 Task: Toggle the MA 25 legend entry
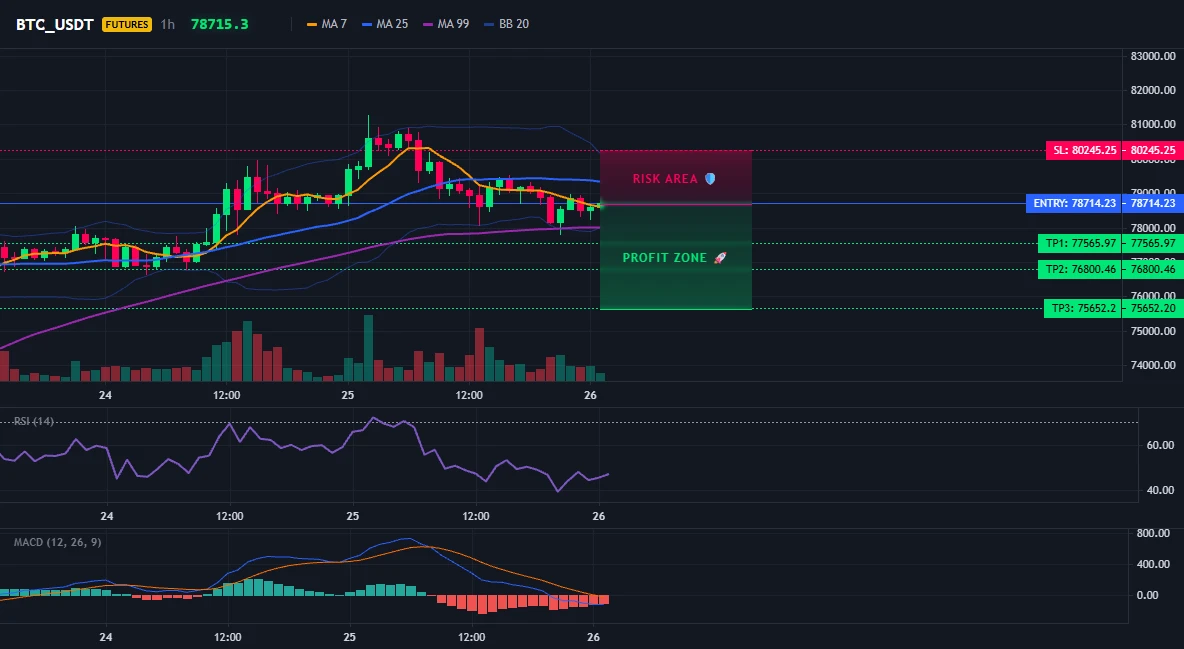pos(385,24)
